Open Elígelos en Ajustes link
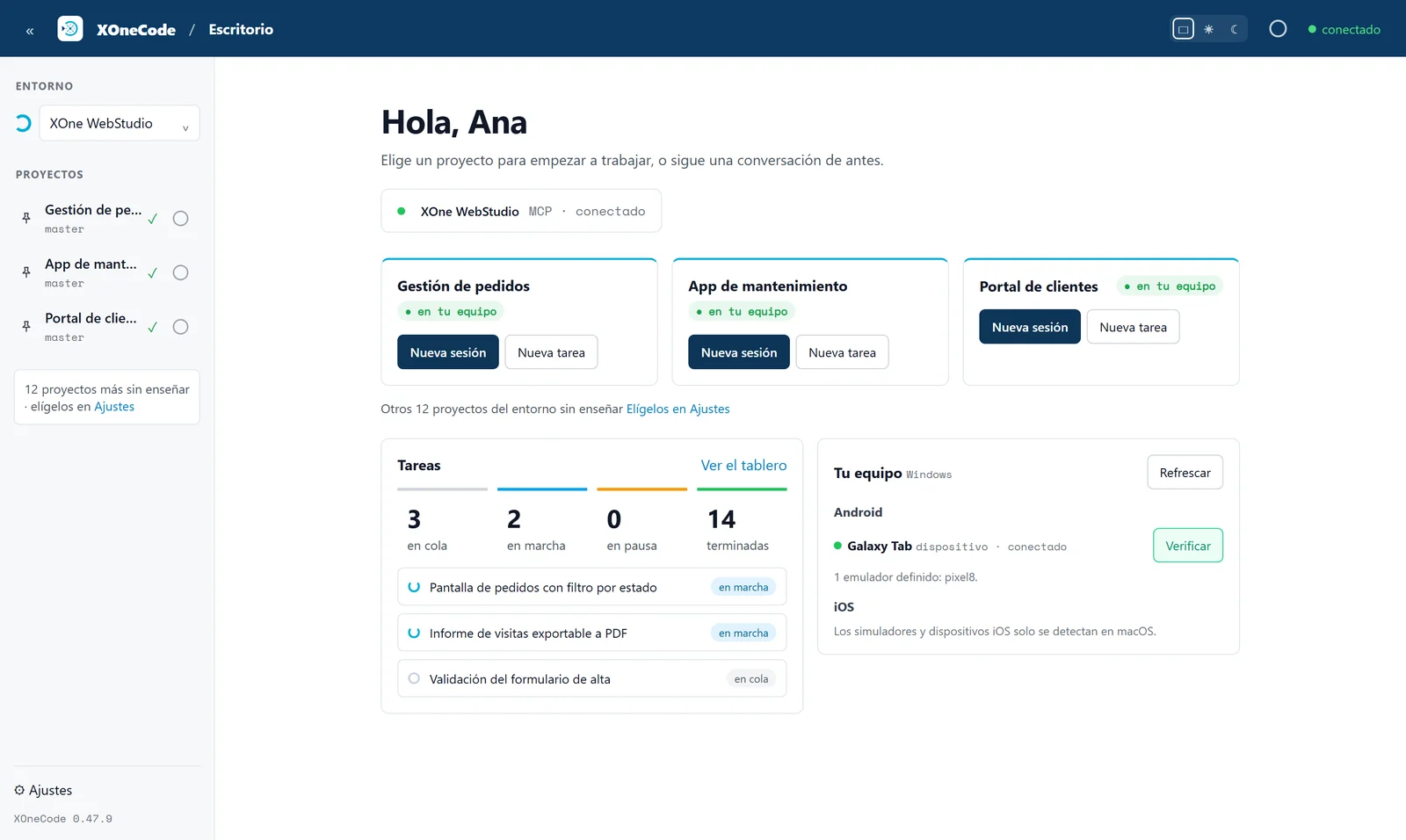The image size is (1406, 840). [678, 409]
